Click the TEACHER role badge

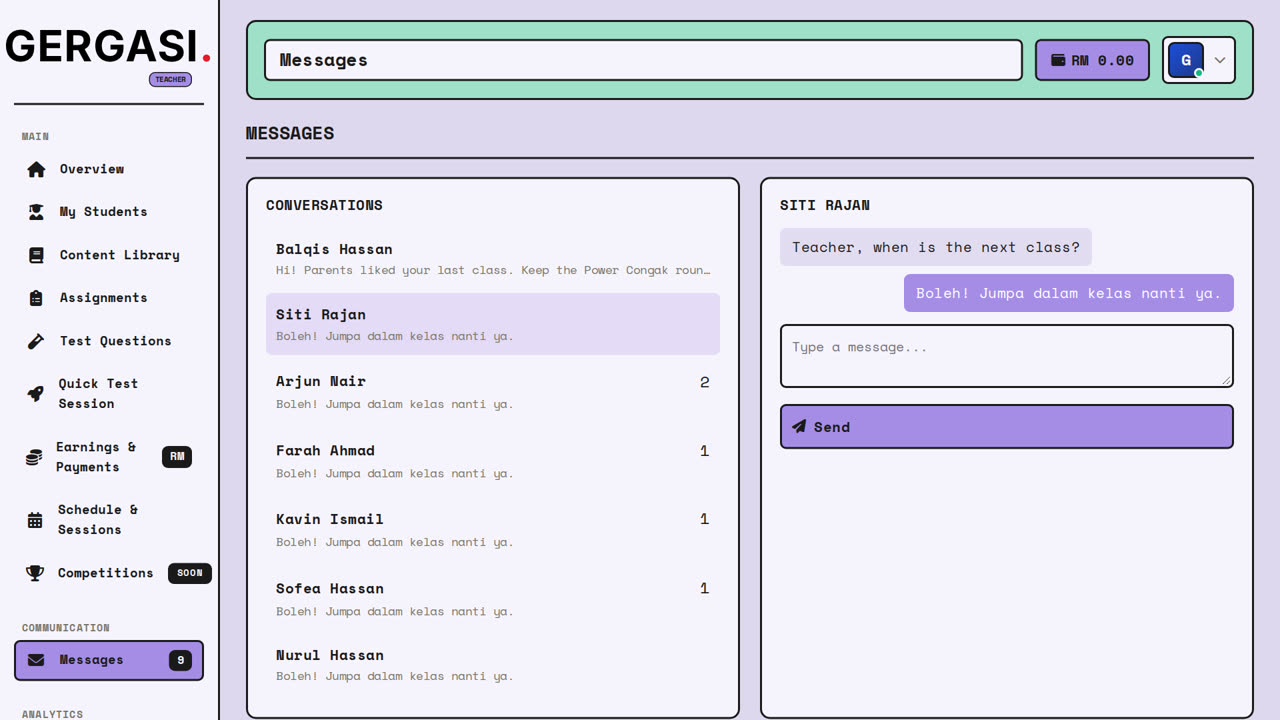tap(170, 79)
